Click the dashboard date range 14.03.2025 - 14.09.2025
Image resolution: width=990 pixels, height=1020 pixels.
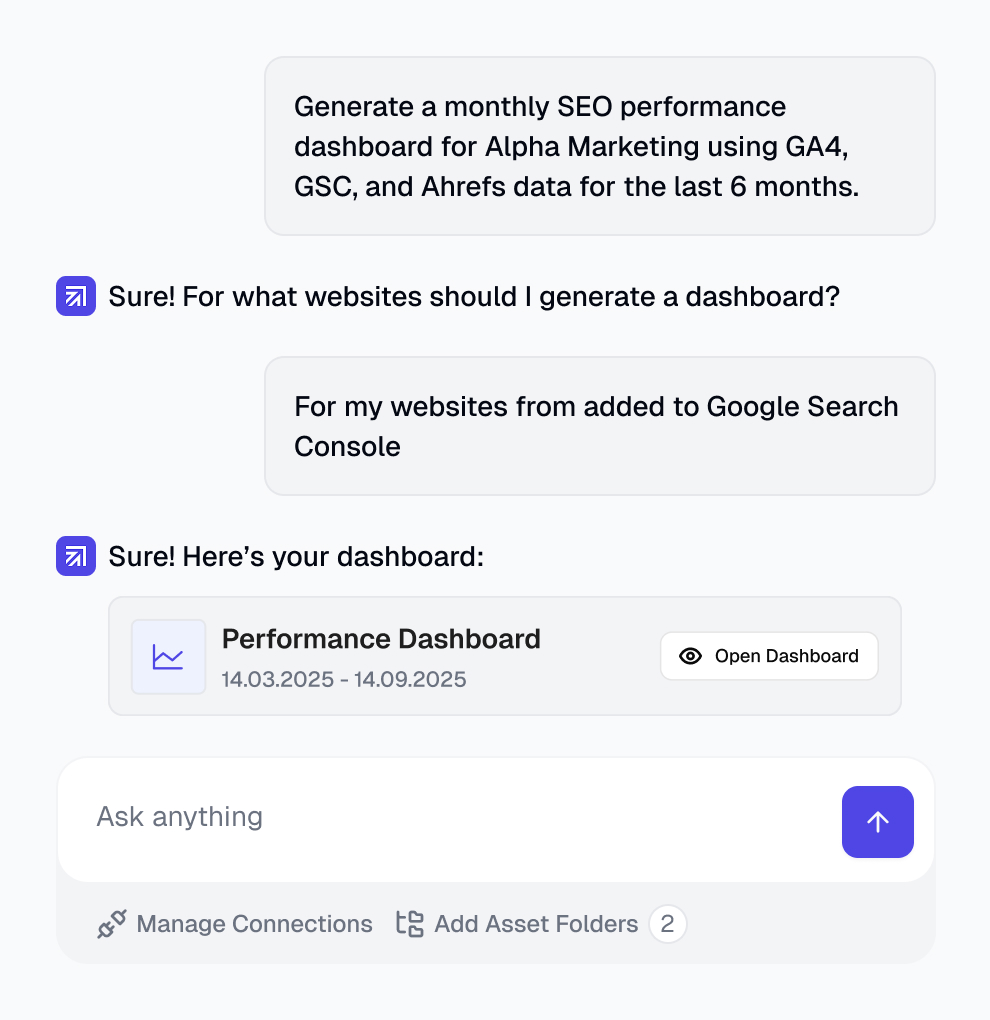tap(344, 679)
